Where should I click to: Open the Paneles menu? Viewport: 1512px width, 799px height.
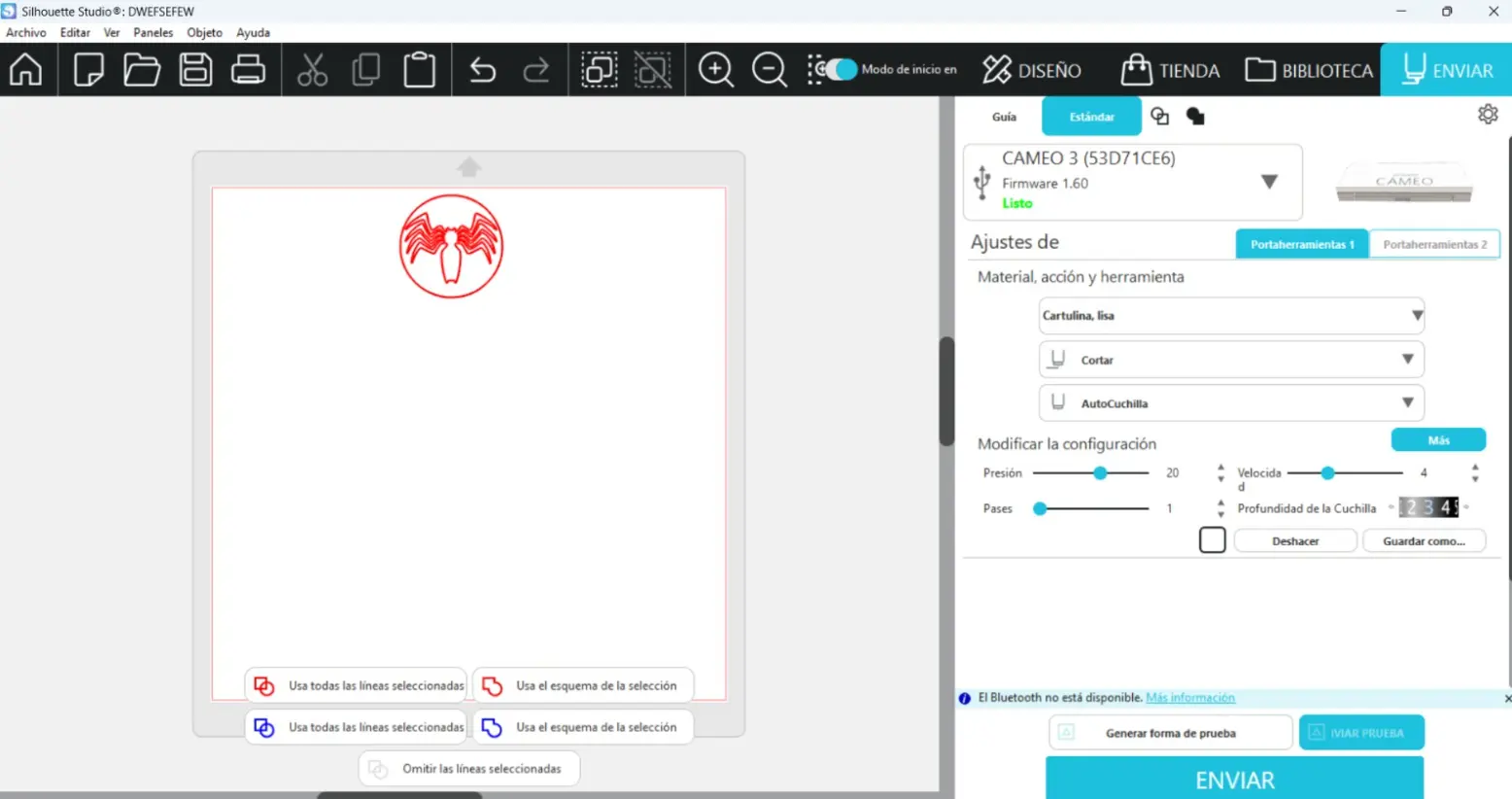pyautogui.click(x=154, y=32)
